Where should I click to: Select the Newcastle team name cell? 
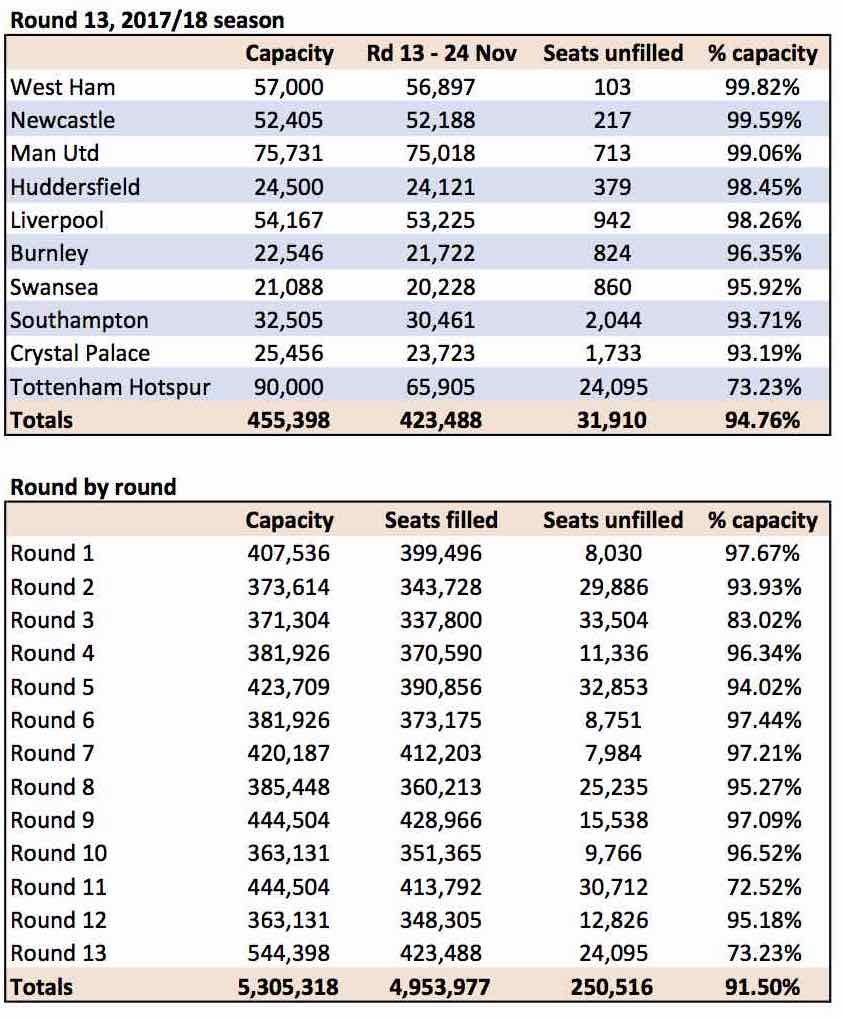click(63, 120)
